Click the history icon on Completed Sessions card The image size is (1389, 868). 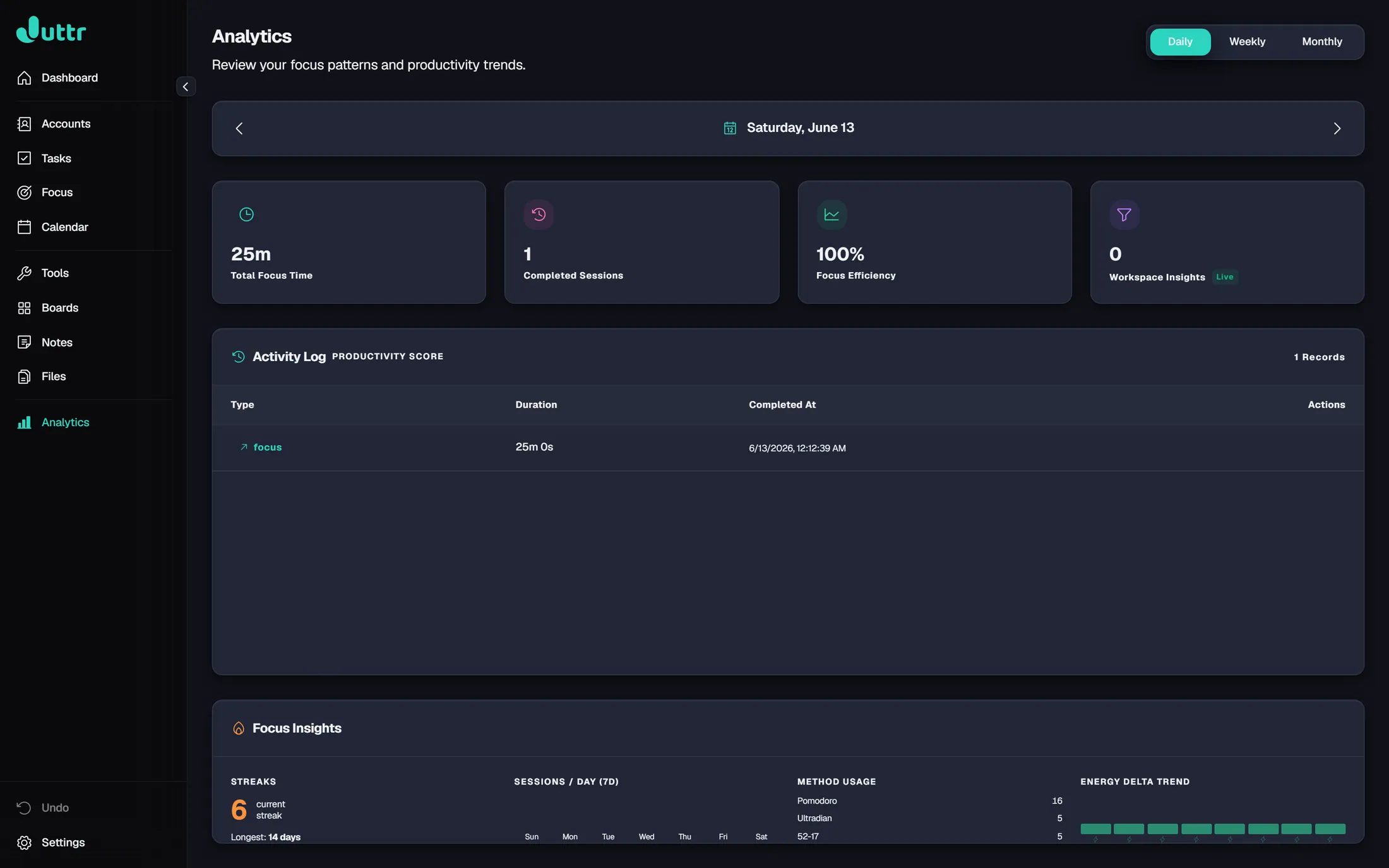[539, 215]
